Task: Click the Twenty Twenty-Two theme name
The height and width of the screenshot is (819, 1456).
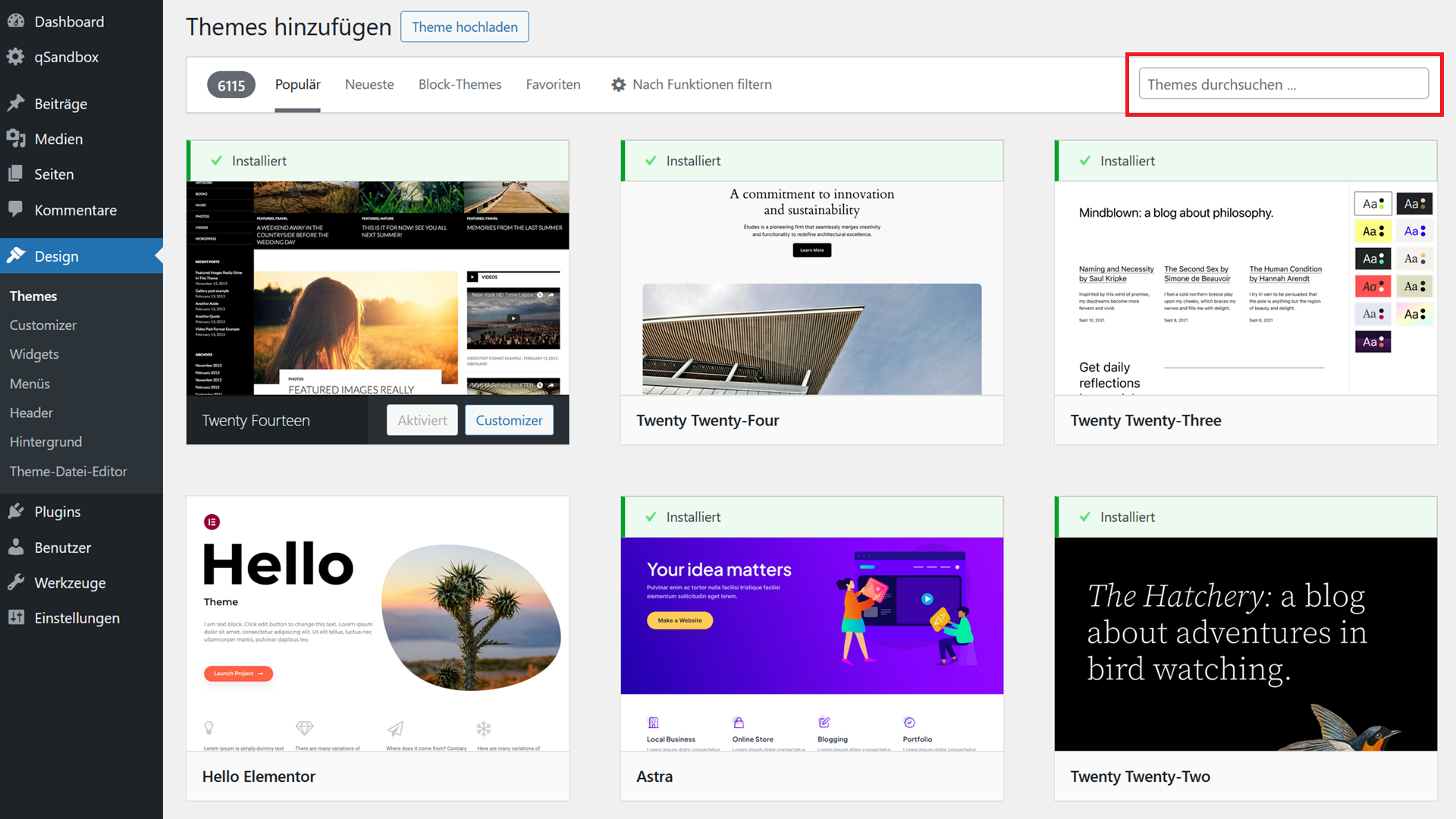Action: click(1140, 777)
